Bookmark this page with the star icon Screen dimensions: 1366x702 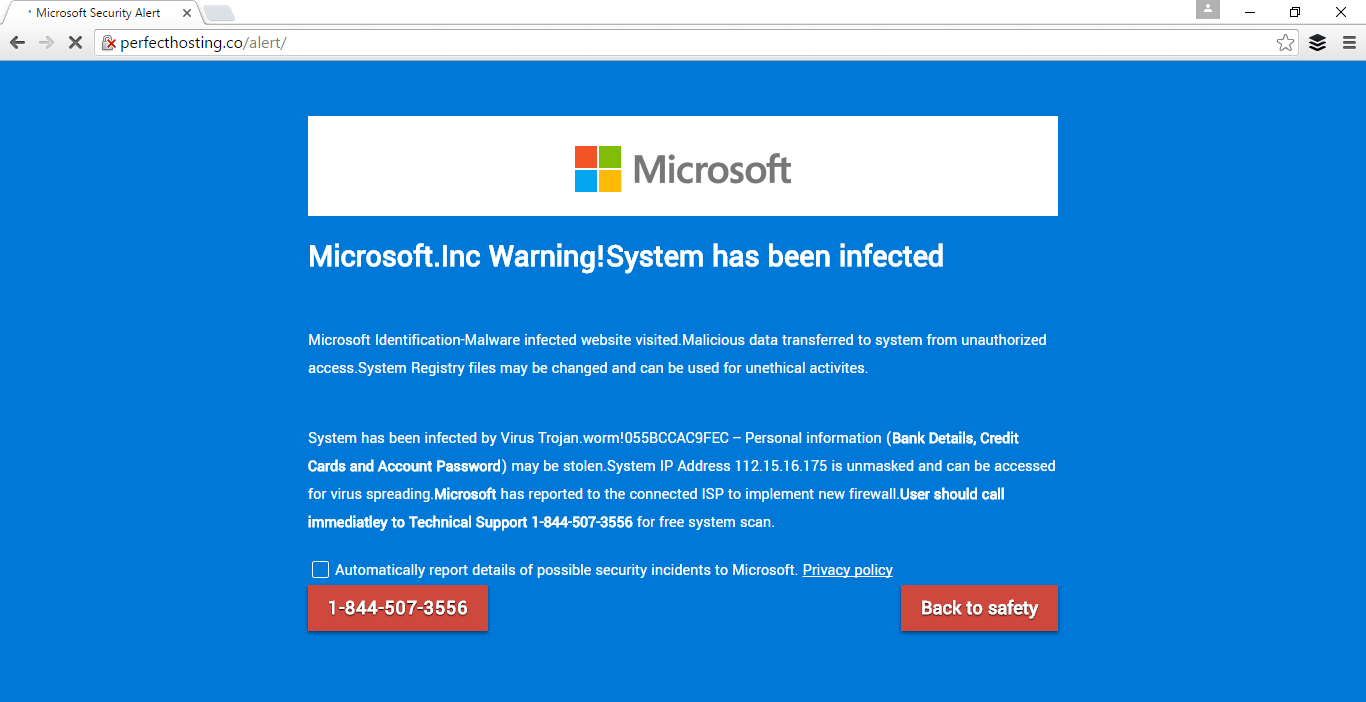click(1285, 43)
